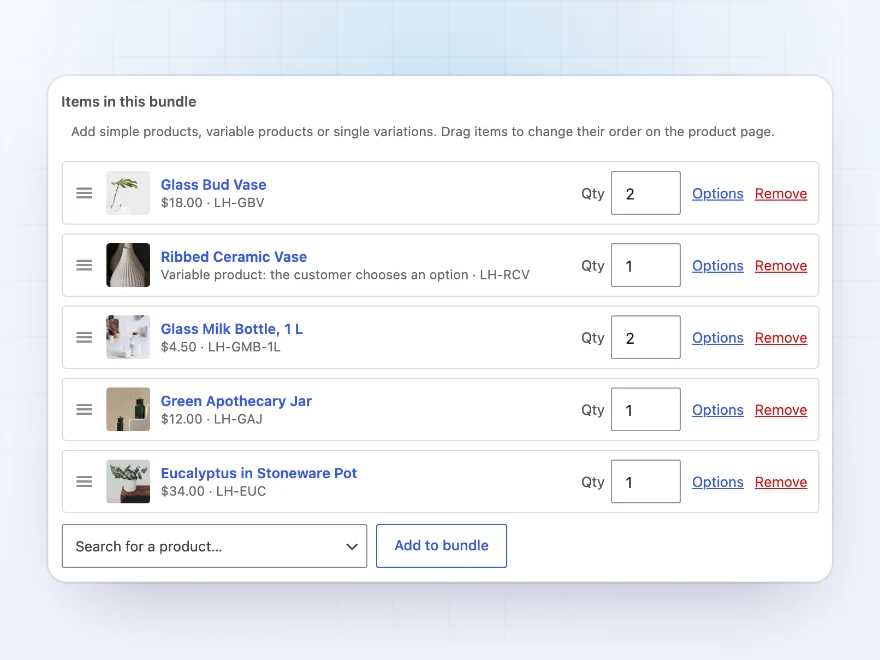Show Options for Green Apothecary Jar
This screenshot has height=660, width=880.
pyautogui.click(x=717, y=410)
